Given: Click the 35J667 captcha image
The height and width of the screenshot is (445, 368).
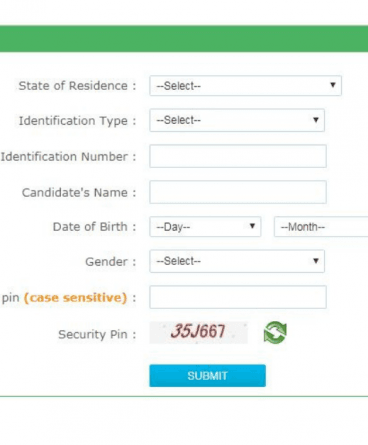Looking at the screenshot, I should pos(198,332).
